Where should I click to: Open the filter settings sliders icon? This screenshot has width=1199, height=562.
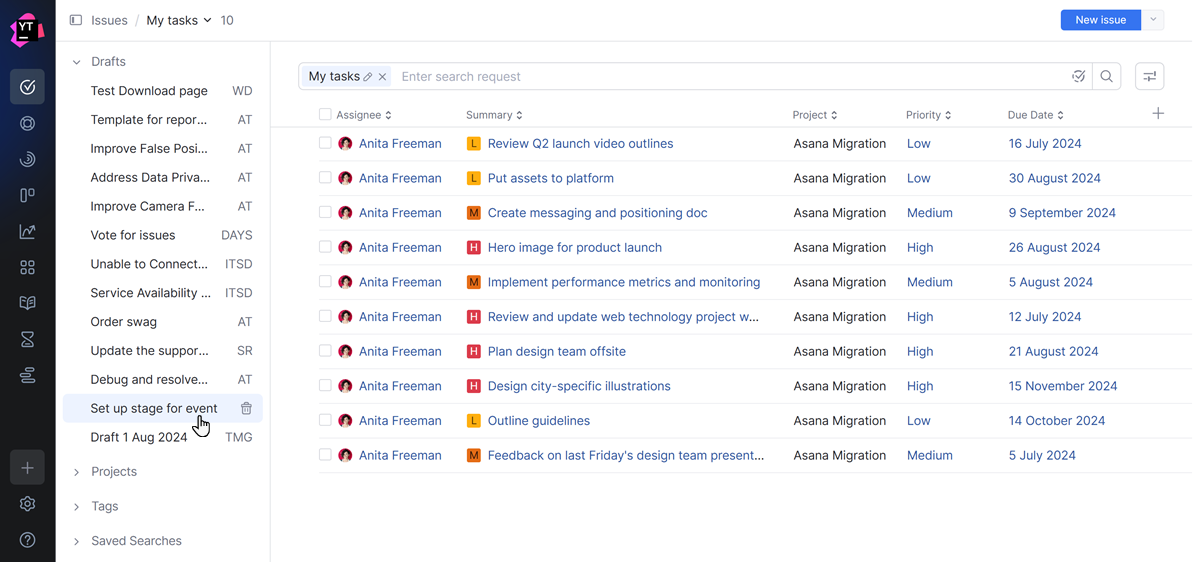point(1149,77)
